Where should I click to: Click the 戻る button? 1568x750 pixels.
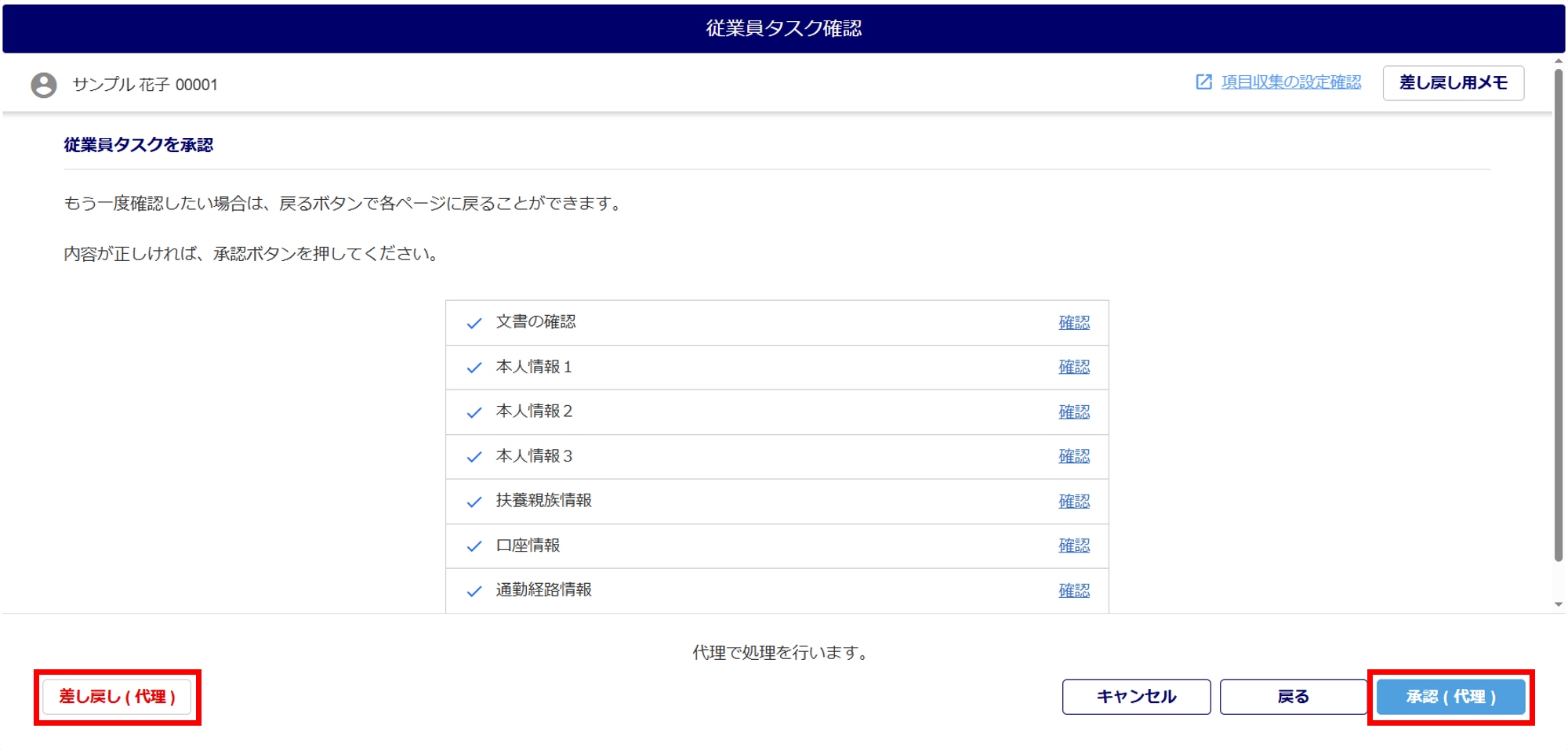coord(1293,697)
